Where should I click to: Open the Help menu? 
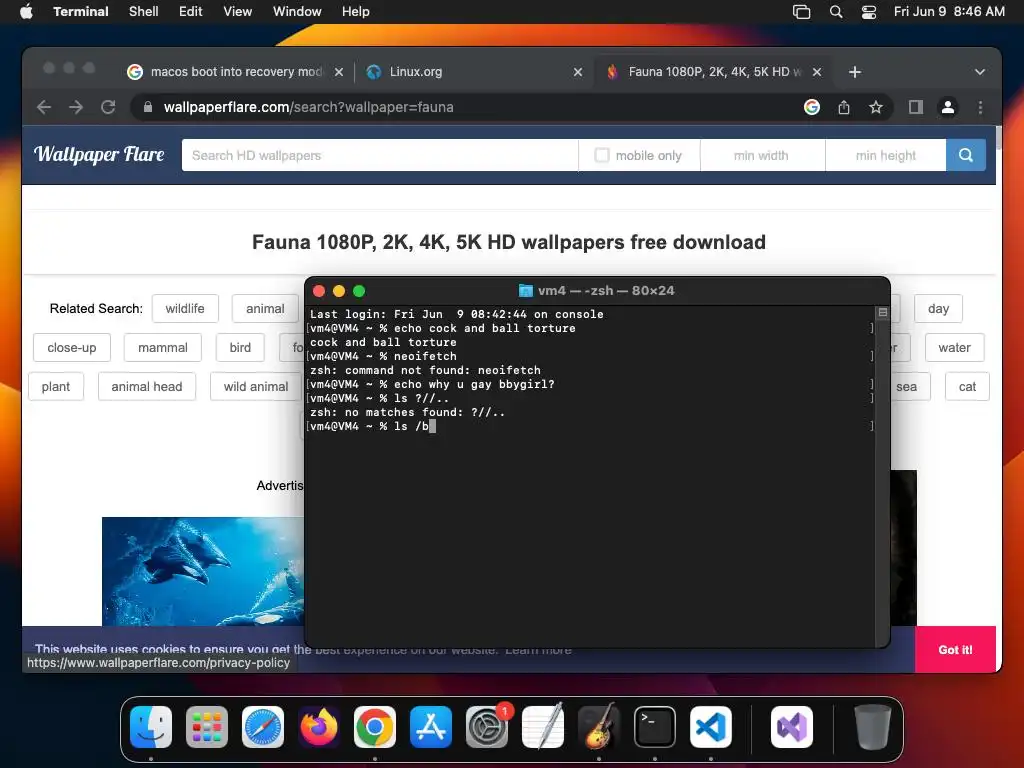356,11
